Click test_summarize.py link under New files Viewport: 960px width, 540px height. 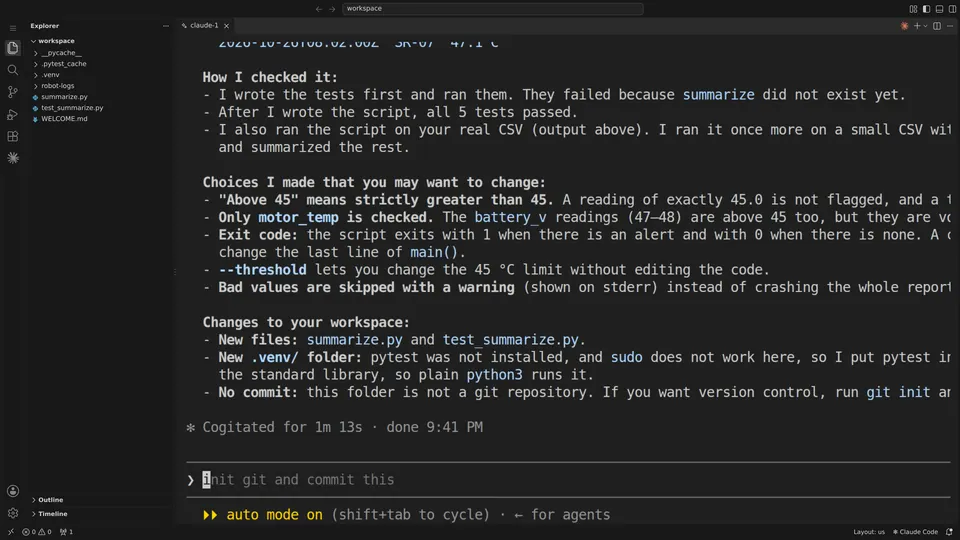coord(511,340)
